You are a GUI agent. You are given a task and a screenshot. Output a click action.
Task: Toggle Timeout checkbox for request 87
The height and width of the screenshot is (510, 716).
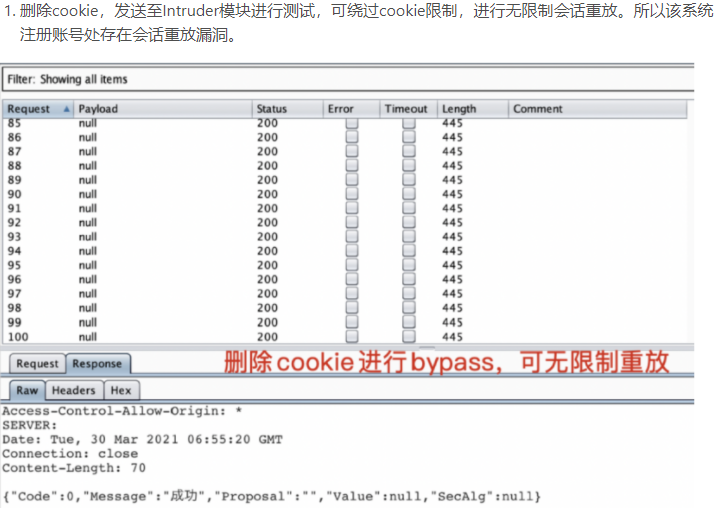pyautogui.click(x=409, y=151)
